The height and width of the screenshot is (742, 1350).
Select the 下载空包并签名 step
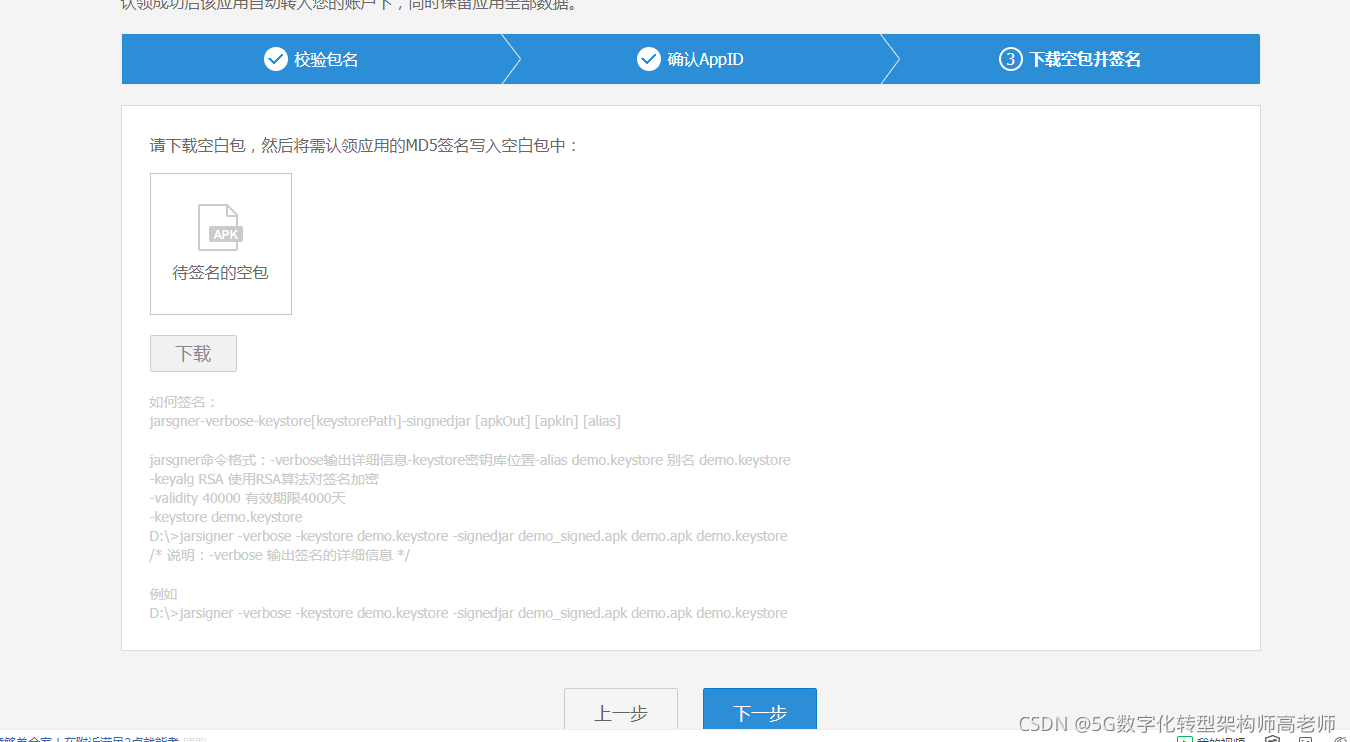pyautogui.click(x=1070, y=59)
